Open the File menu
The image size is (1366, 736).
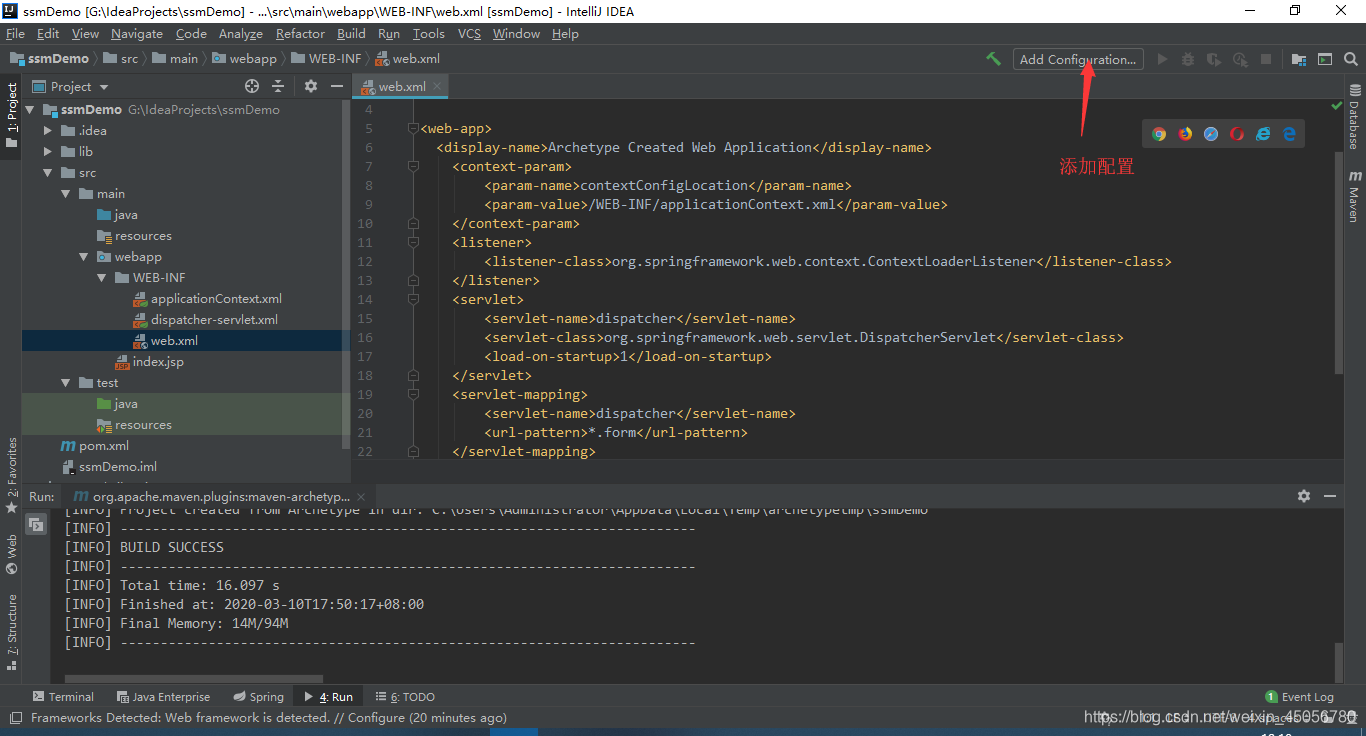15,33
